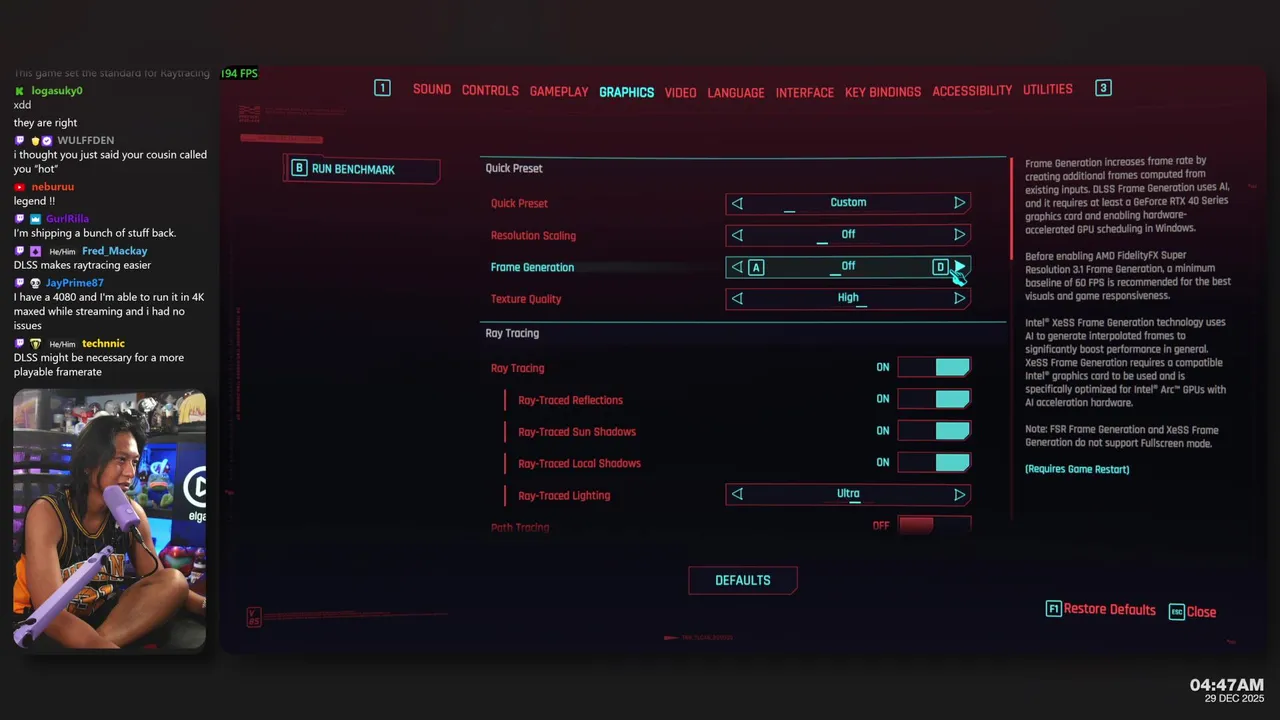This screenshot has height=720, width=1280.
Task: Select the Resolution Scaling Off value selector
Action: pyautogui.click(x=848, y=235)
